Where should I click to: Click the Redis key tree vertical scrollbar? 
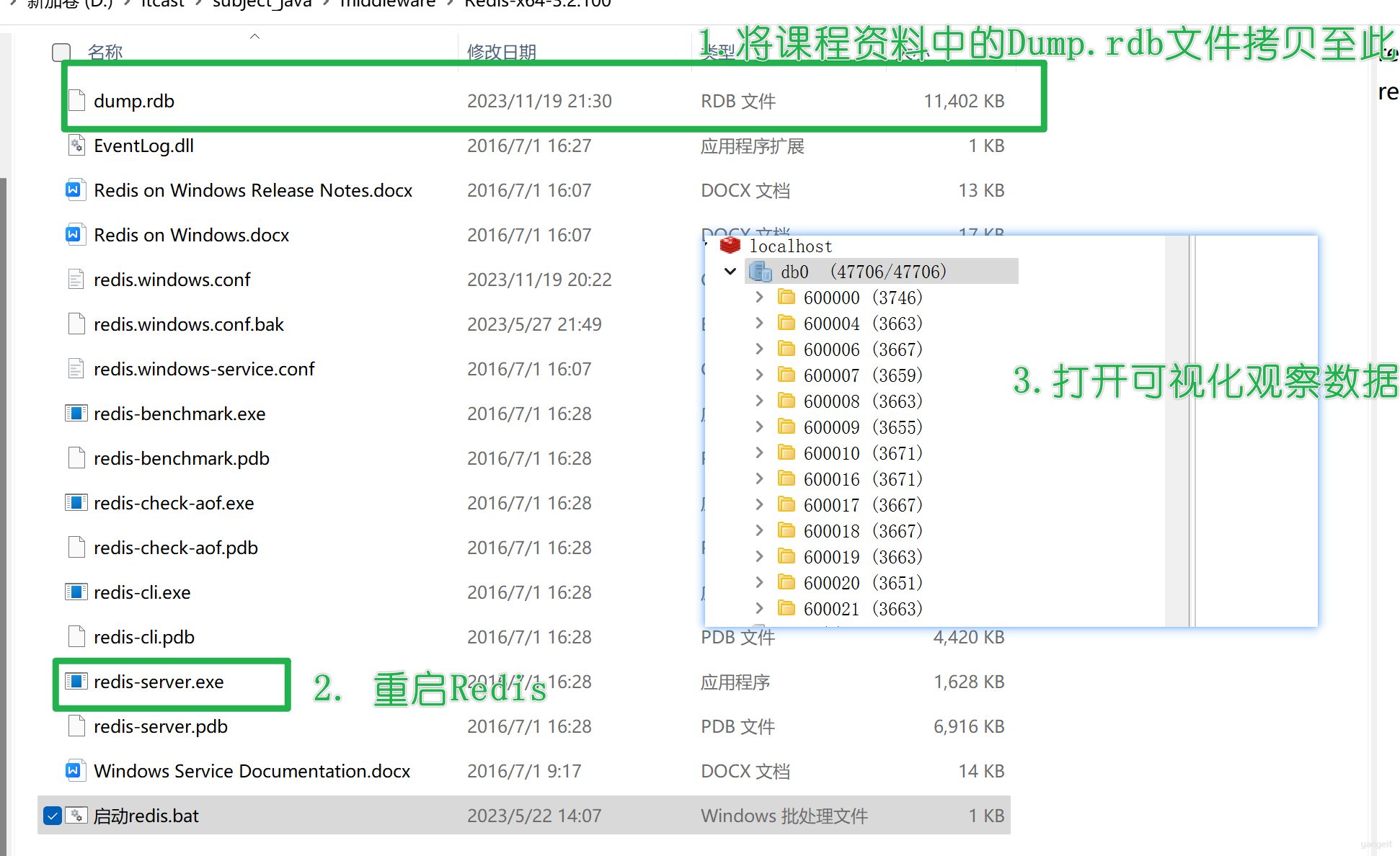(x=1178, y=431)
